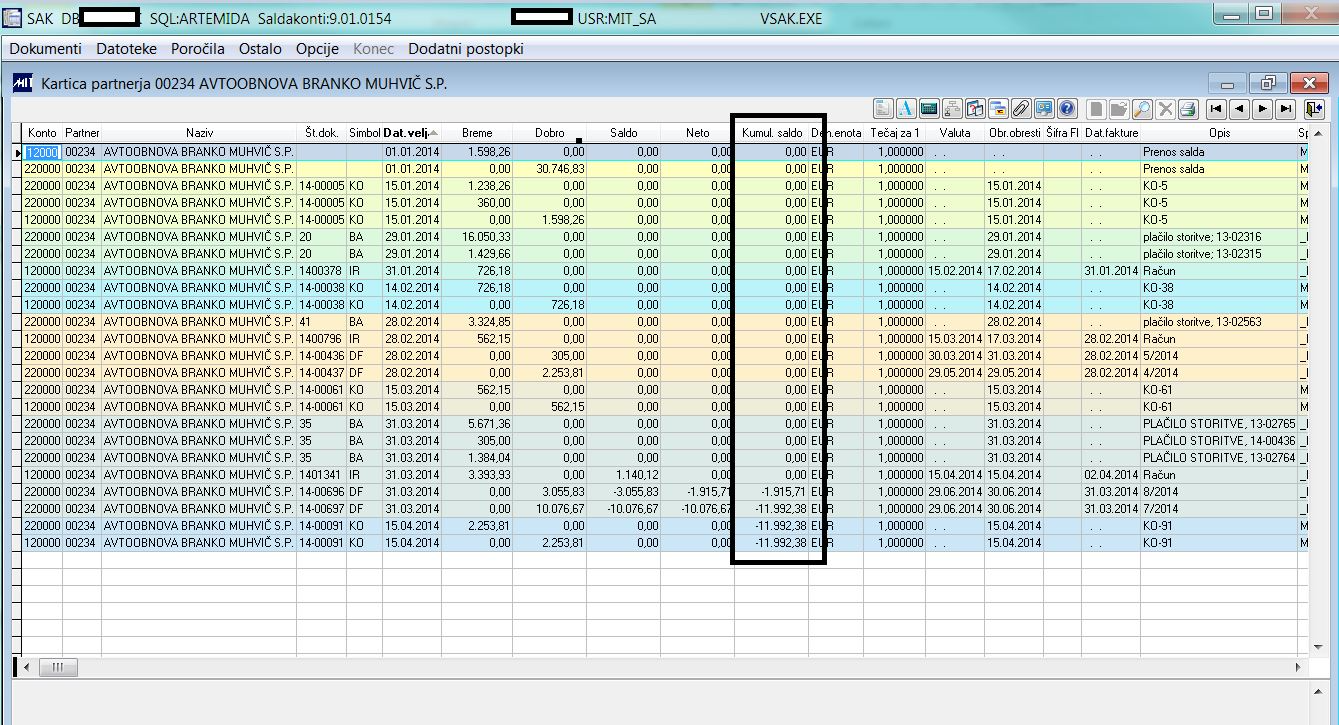Select the row with document 1401341
The height and width of the screenshot is (725, 1339).
[x=320, y=475]
